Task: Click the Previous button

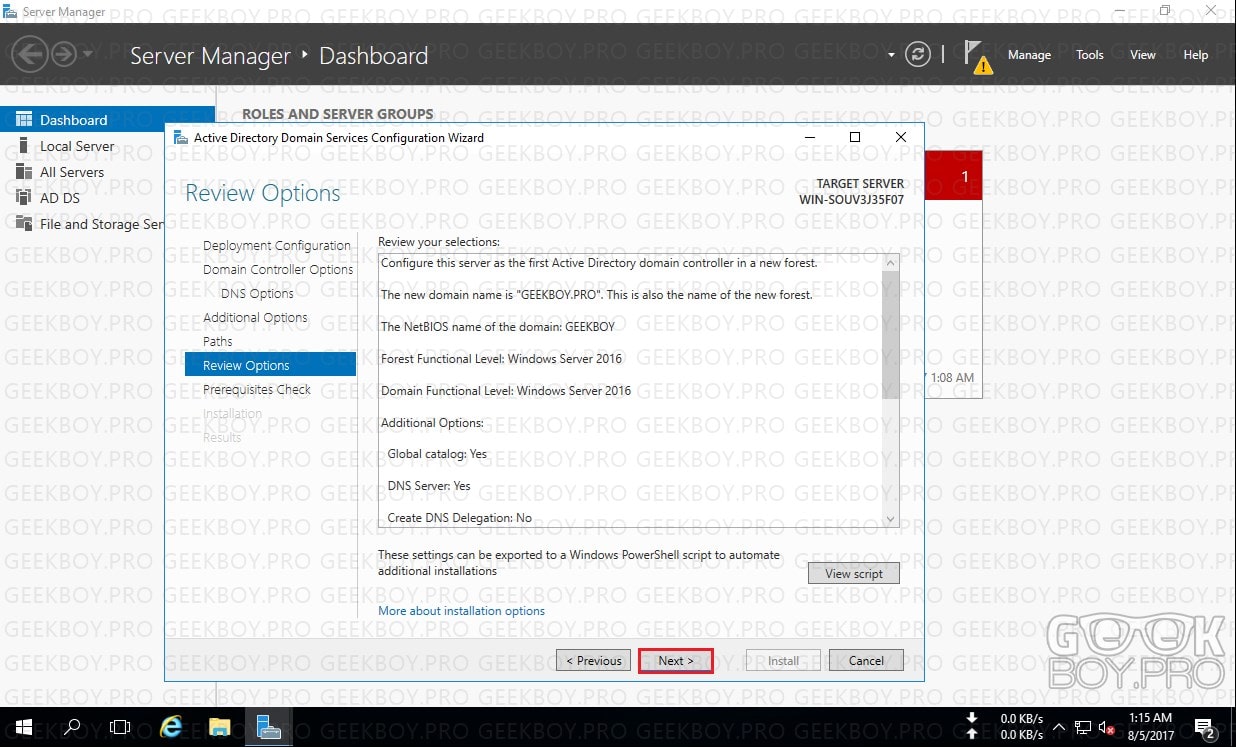Action: (593, 660)
